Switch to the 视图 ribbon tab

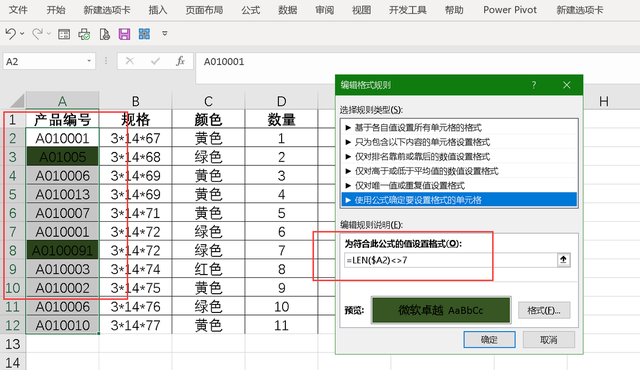[x=362, y=10]
